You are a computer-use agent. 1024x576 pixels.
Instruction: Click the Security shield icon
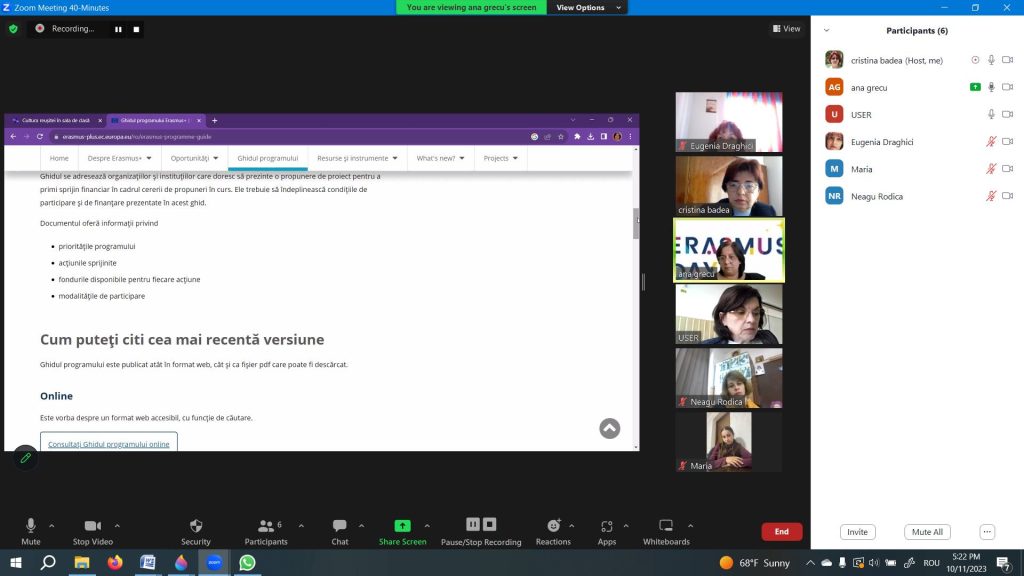tap(196, 526)
